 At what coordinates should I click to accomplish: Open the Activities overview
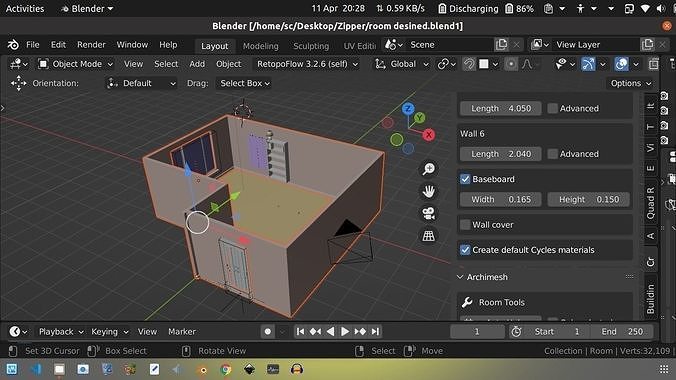(25, 8)
